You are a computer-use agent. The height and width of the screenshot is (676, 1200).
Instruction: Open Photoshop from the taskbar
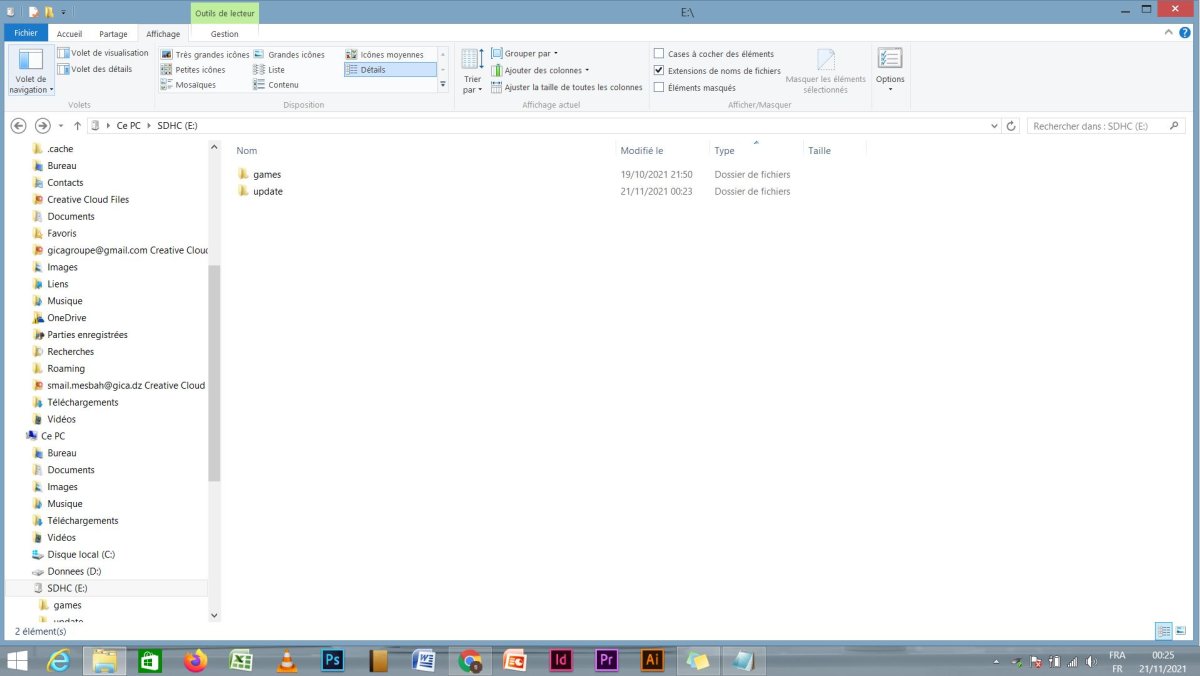(x=334, y=660)
